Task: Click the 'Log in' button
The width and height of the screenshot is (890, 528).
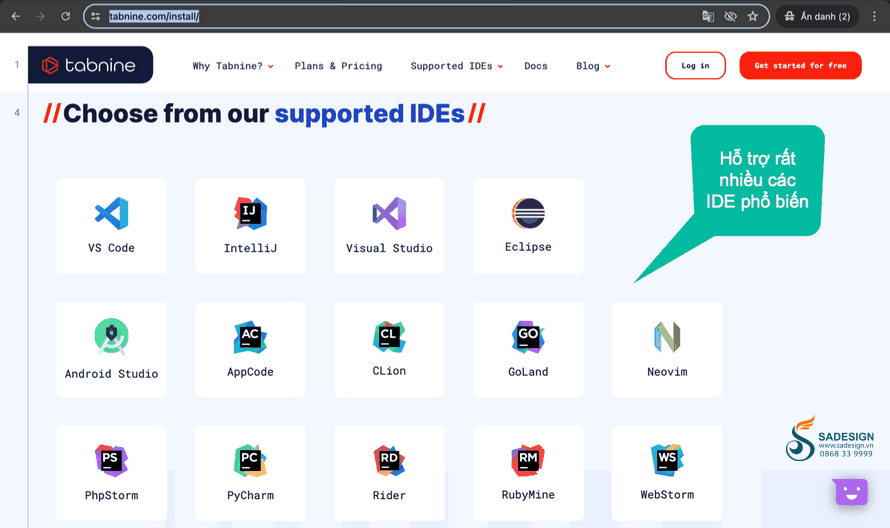Action: pyautogui.click(x=695, y=65)
